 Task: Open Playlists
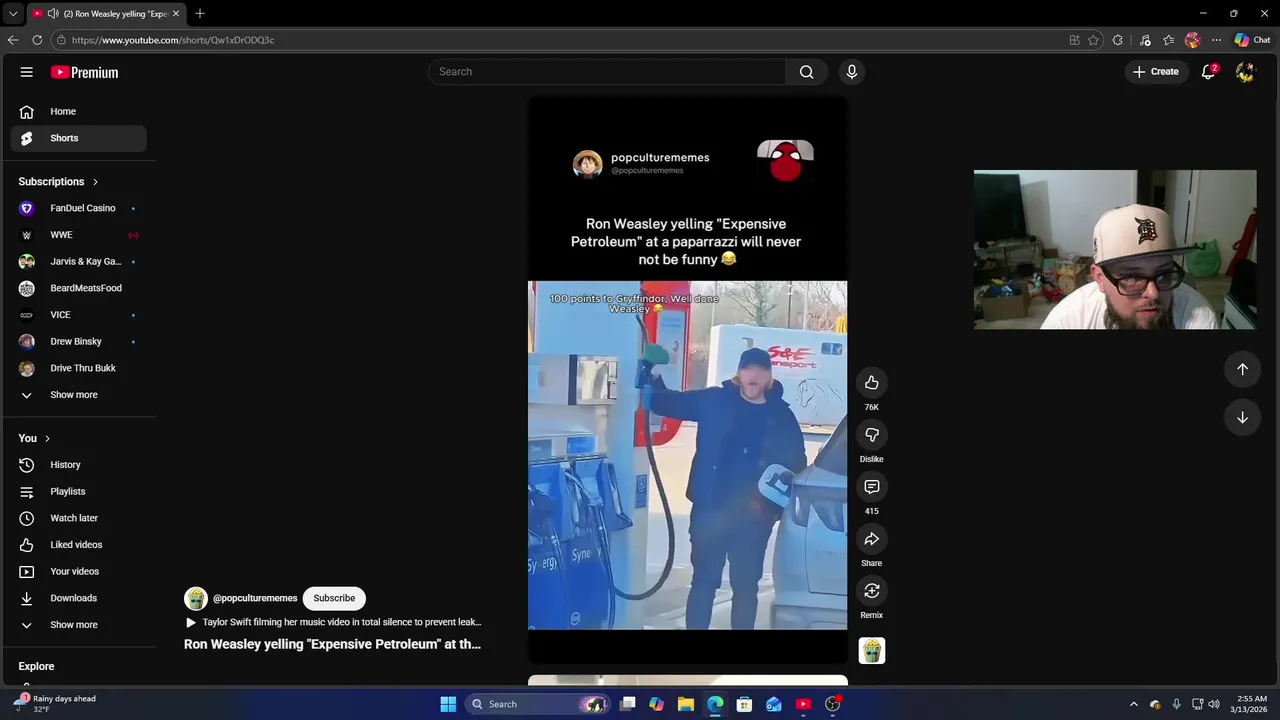click(x=78, y=492)
